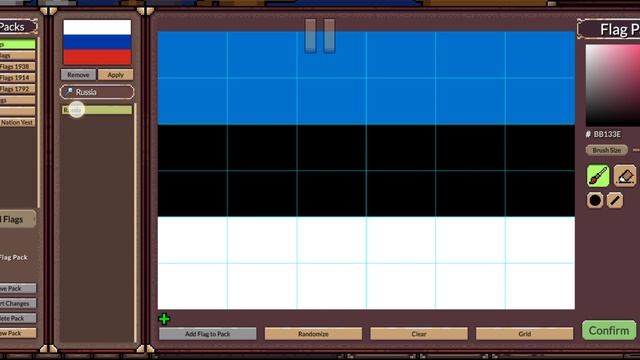Choose the line brush shape
The width and height of the screenshot is (640, 360).
click(615, 200)
